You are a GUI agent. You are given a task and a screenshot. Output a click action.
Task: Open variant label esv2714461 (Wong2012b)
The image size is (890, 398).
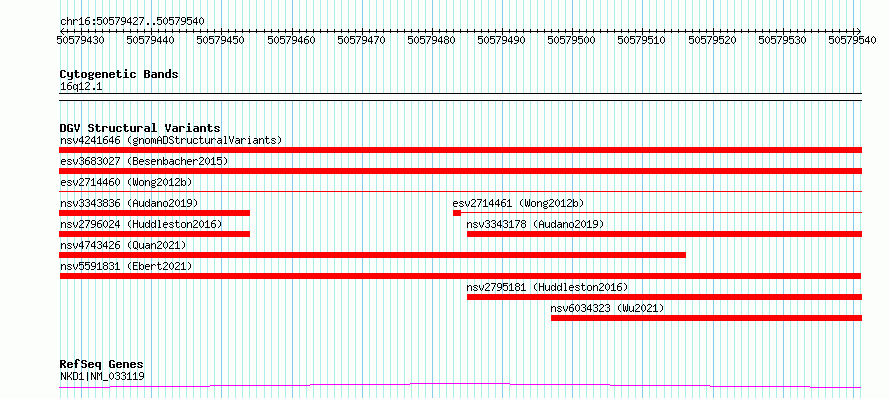518,203
